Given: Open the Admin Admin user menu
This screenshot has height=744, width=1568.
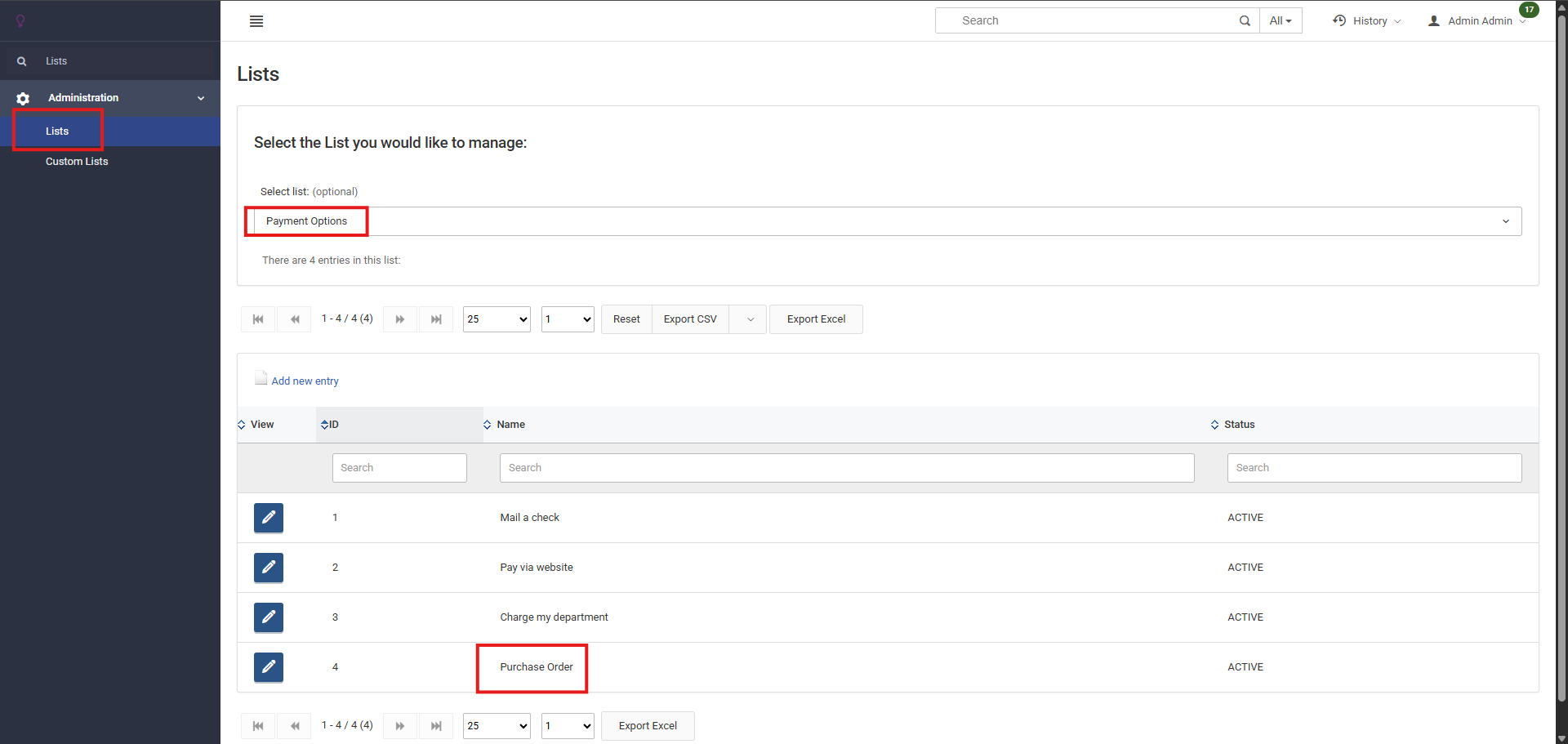Looking at the screenshot, I should click(x=1478, y=21).
